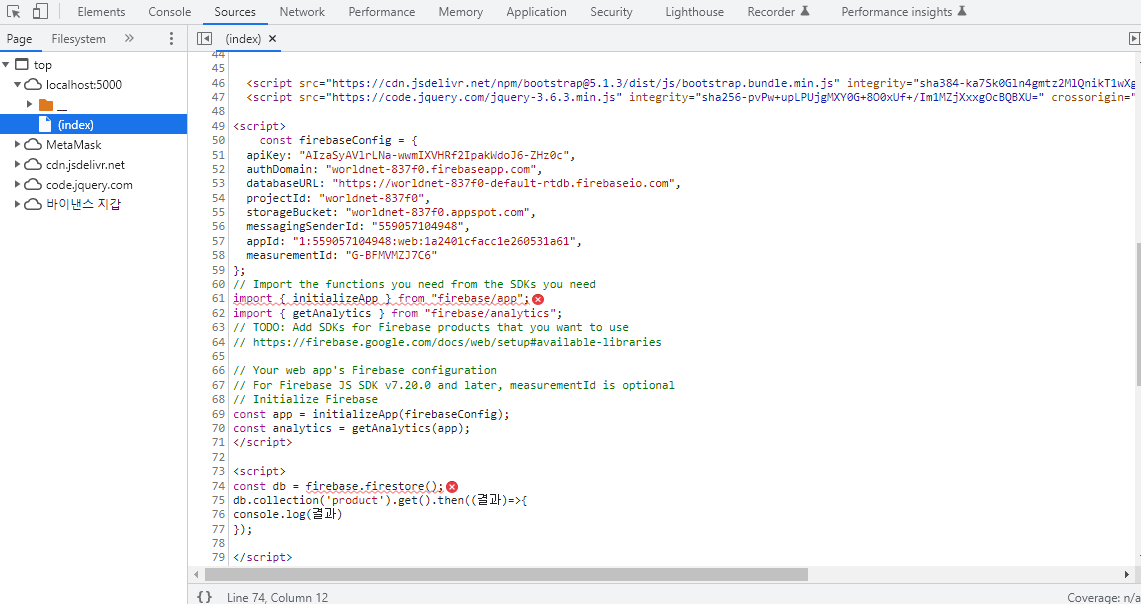Click the localhost:5000 cloud icon
The image size is (1141, 604).
(x=33, y=84)
